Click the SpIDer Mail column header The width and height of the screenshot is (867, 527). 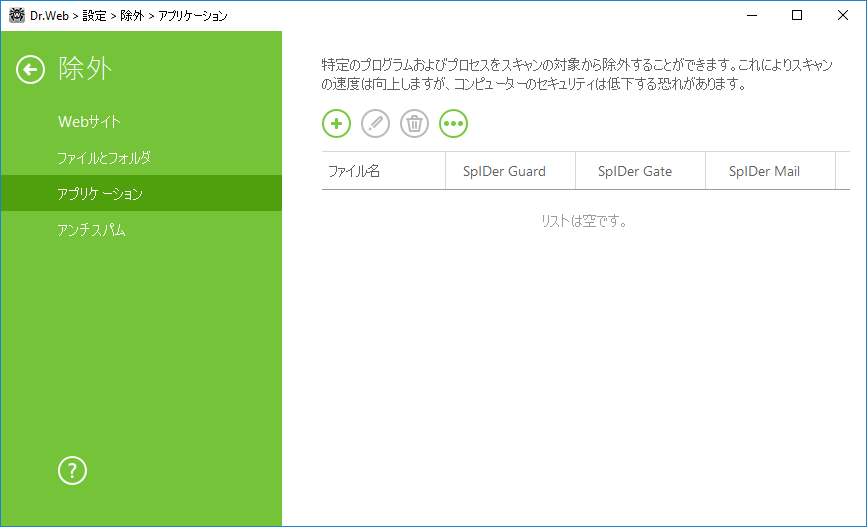(770, 171)
